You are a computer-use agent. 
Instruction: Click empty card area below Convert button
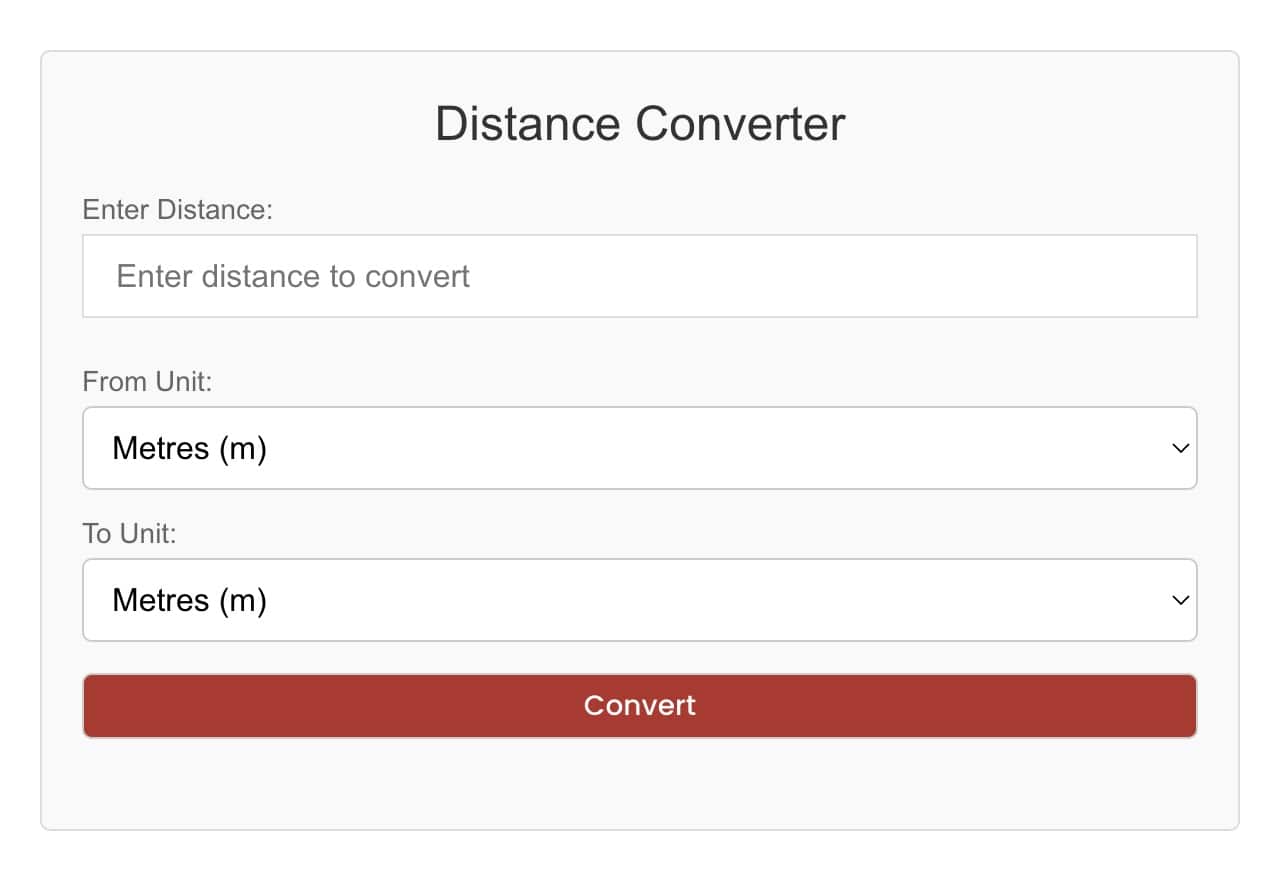[x=639, y=785]
